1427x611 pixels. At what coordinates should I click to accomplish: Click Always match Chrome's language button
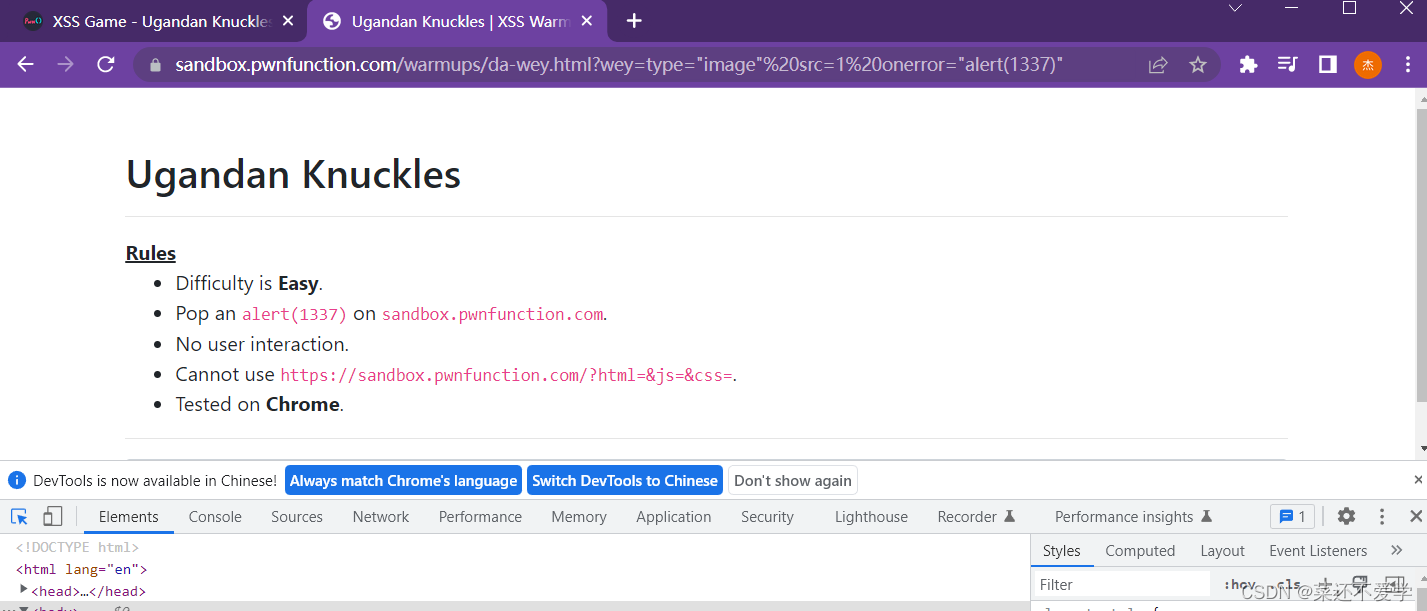[404, 481]
